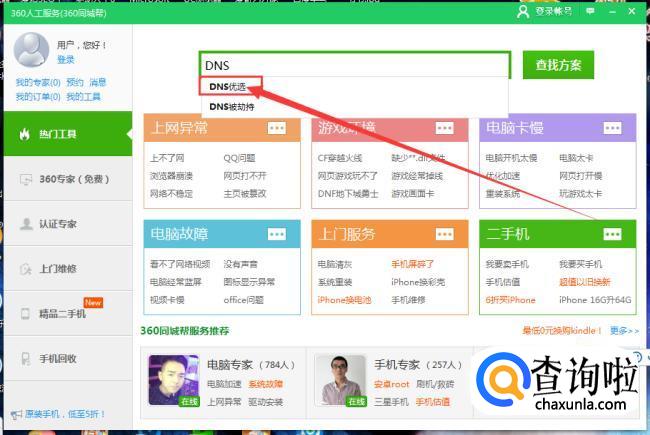Click the 登录 link under greeting

66,60
